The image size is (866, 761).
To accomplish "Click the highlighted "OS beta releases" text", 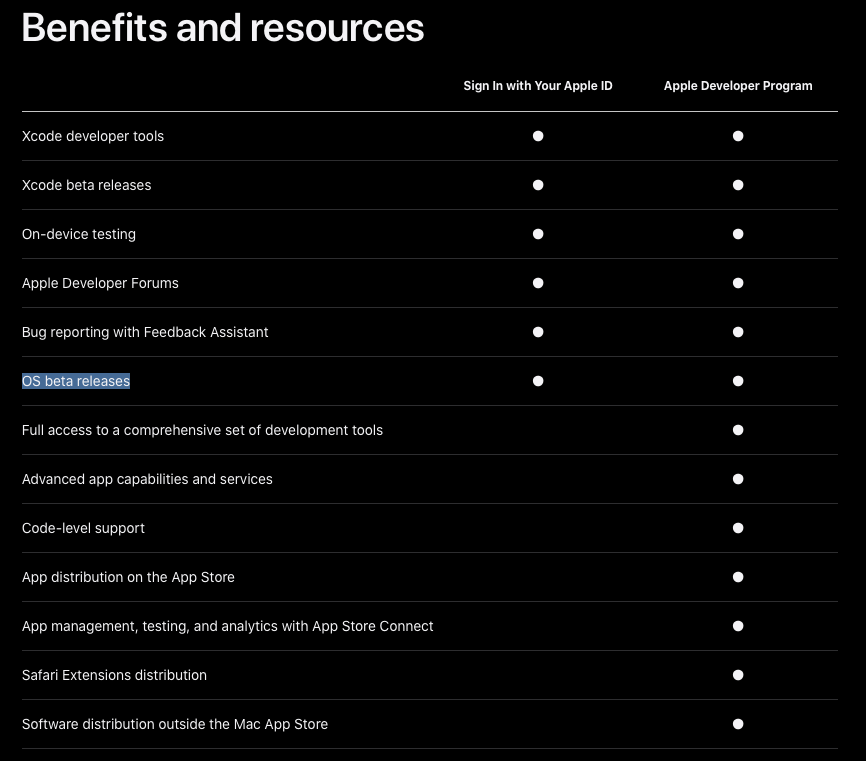I will [x=76, y=381].
